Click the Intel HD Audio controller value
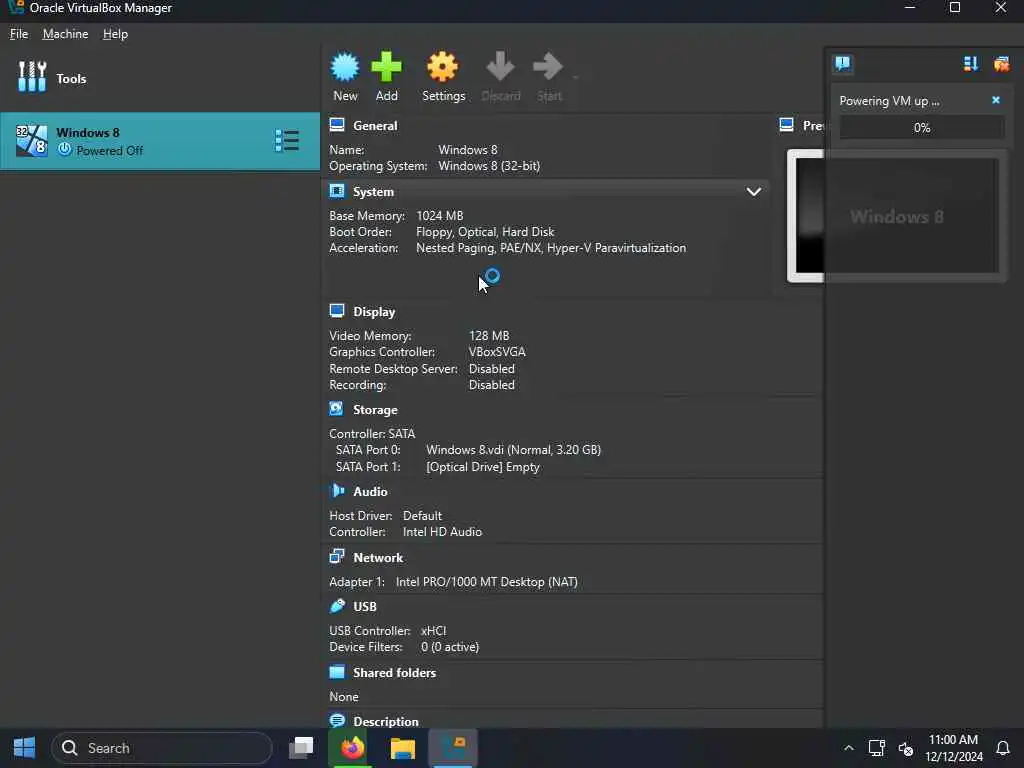Viewport: 1024px width, 768px height. (x=442, y=532)
